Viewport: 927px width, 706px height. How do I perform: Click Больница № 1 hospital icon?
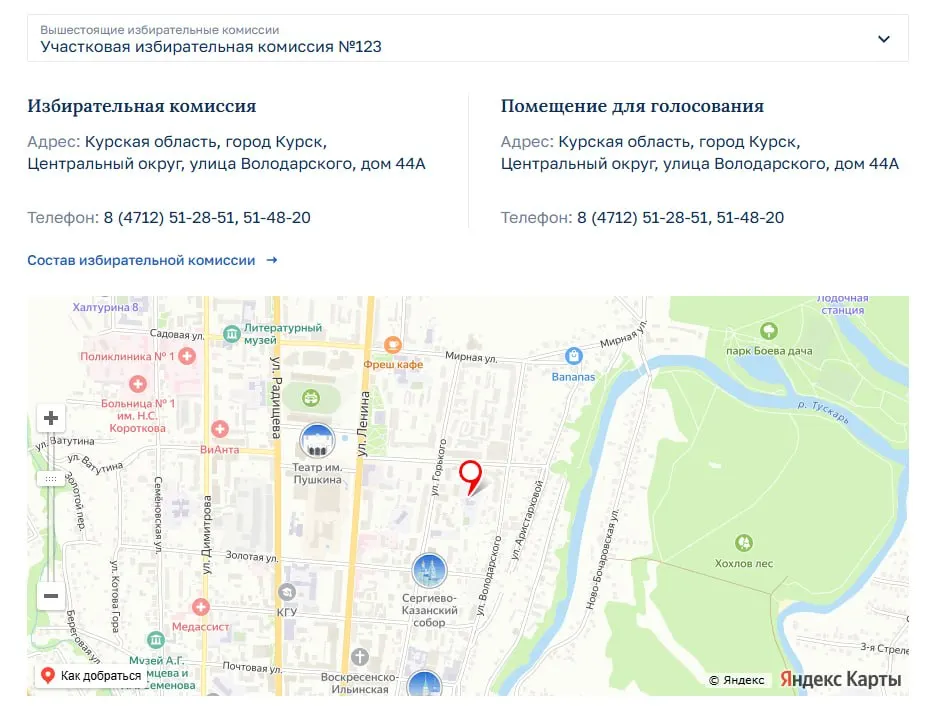[x=138, y=384]
